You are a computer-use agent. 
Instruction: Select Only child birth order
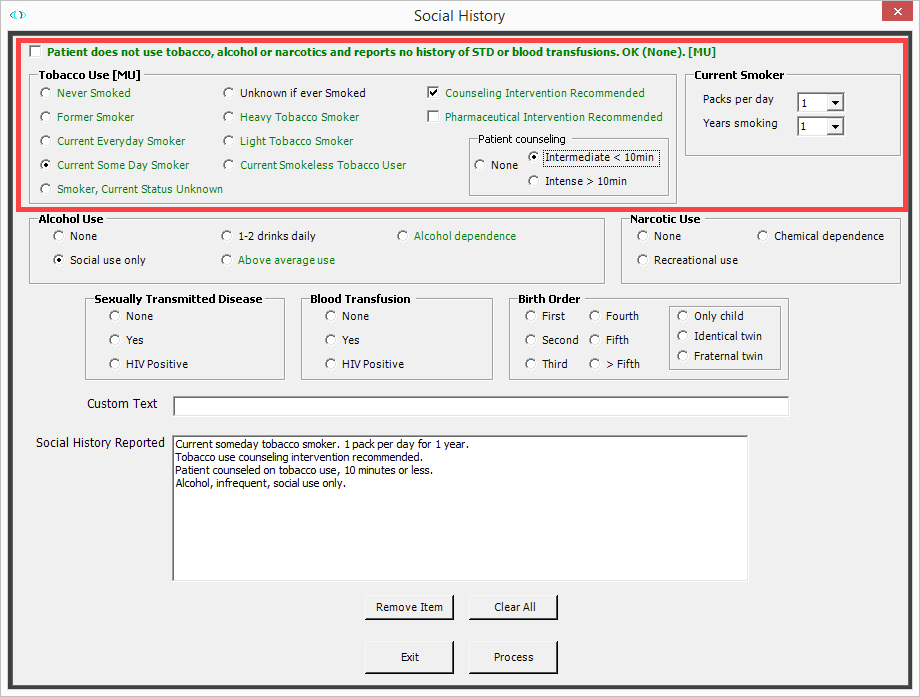[x=683, y=316]
